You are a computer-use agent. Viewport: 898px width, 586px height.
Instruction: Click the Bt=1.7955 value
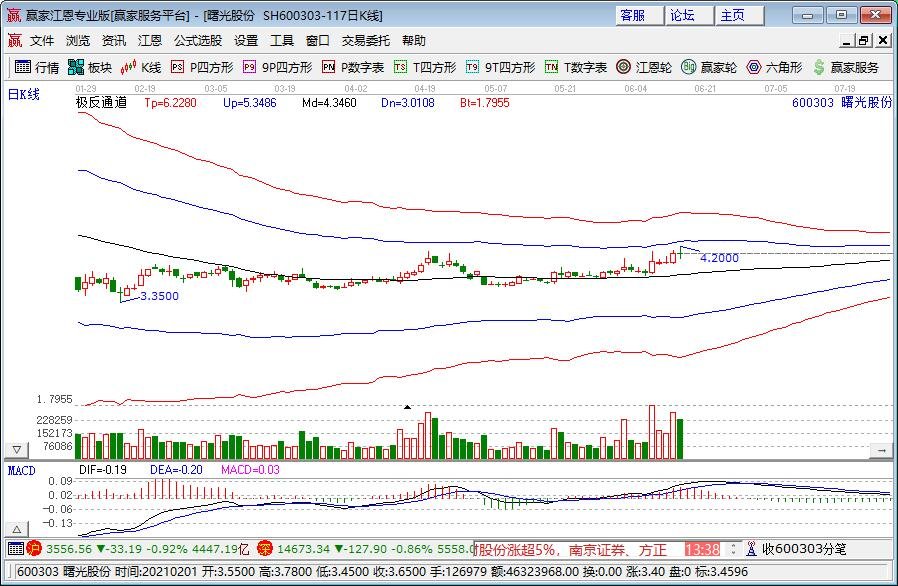(485, 103)
